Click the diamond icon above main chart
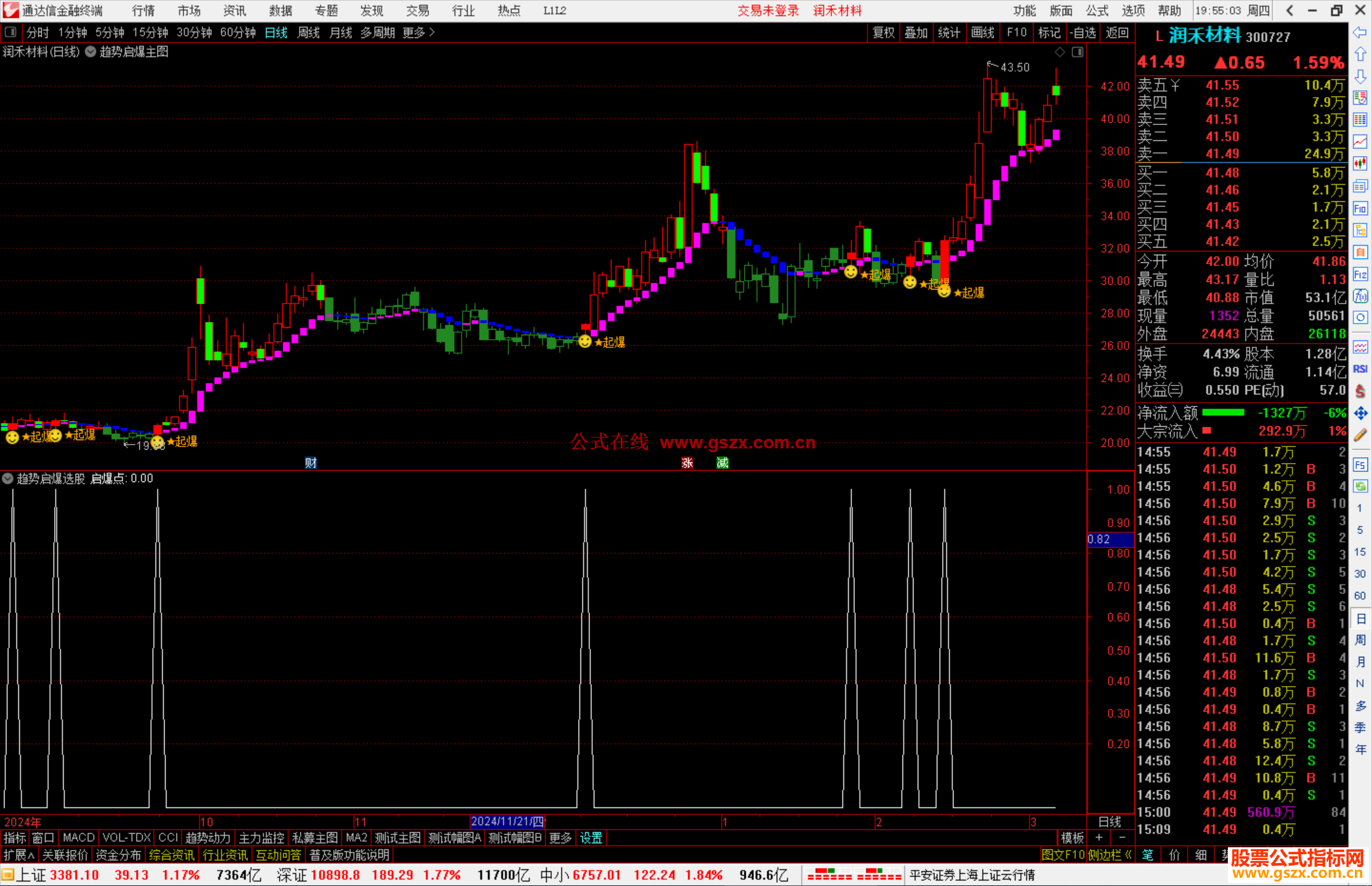This screenshot has width=1372, height=886. coord(1059,52)
